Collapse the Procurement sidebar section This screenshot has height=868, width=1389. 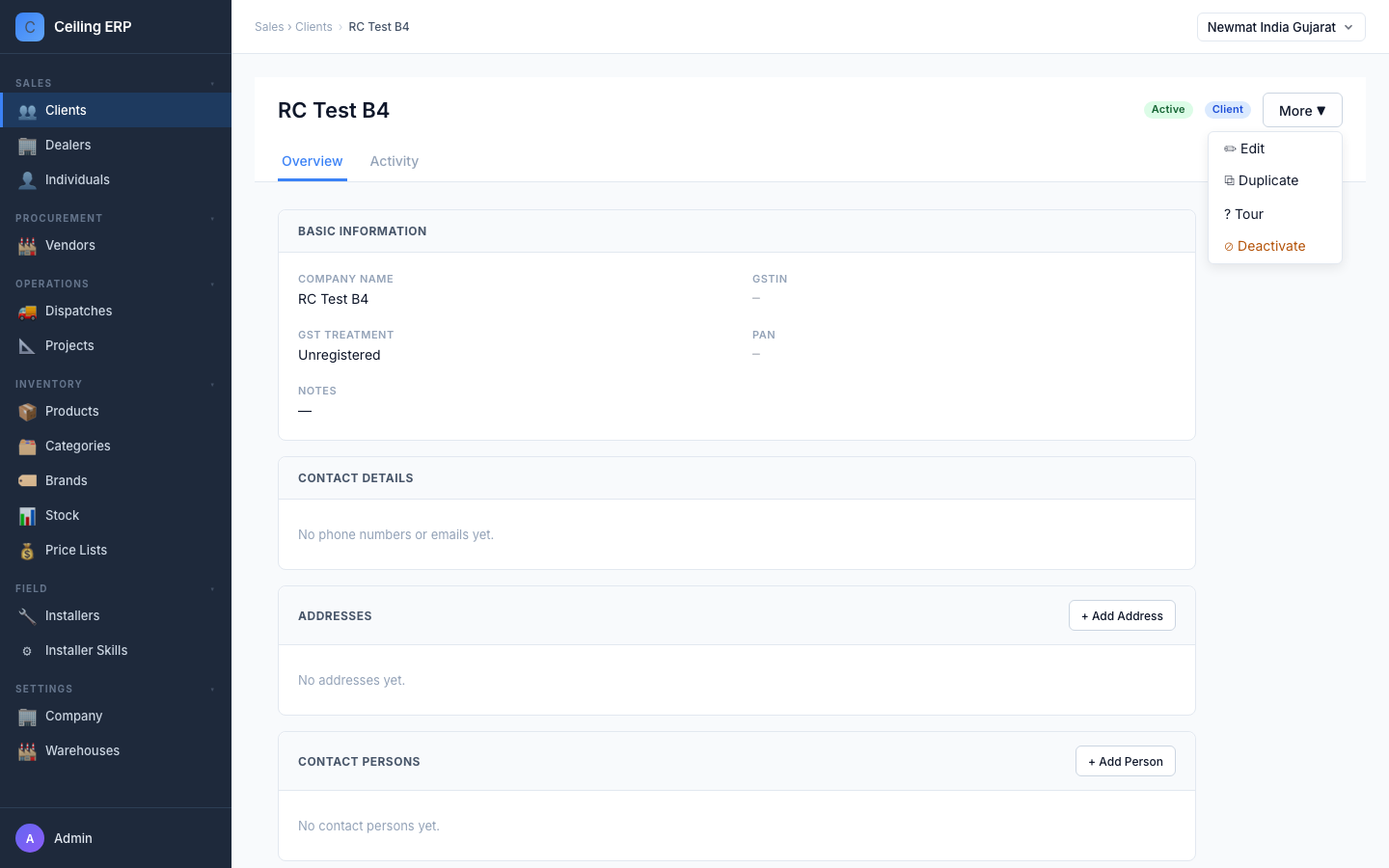click(212, 219)
